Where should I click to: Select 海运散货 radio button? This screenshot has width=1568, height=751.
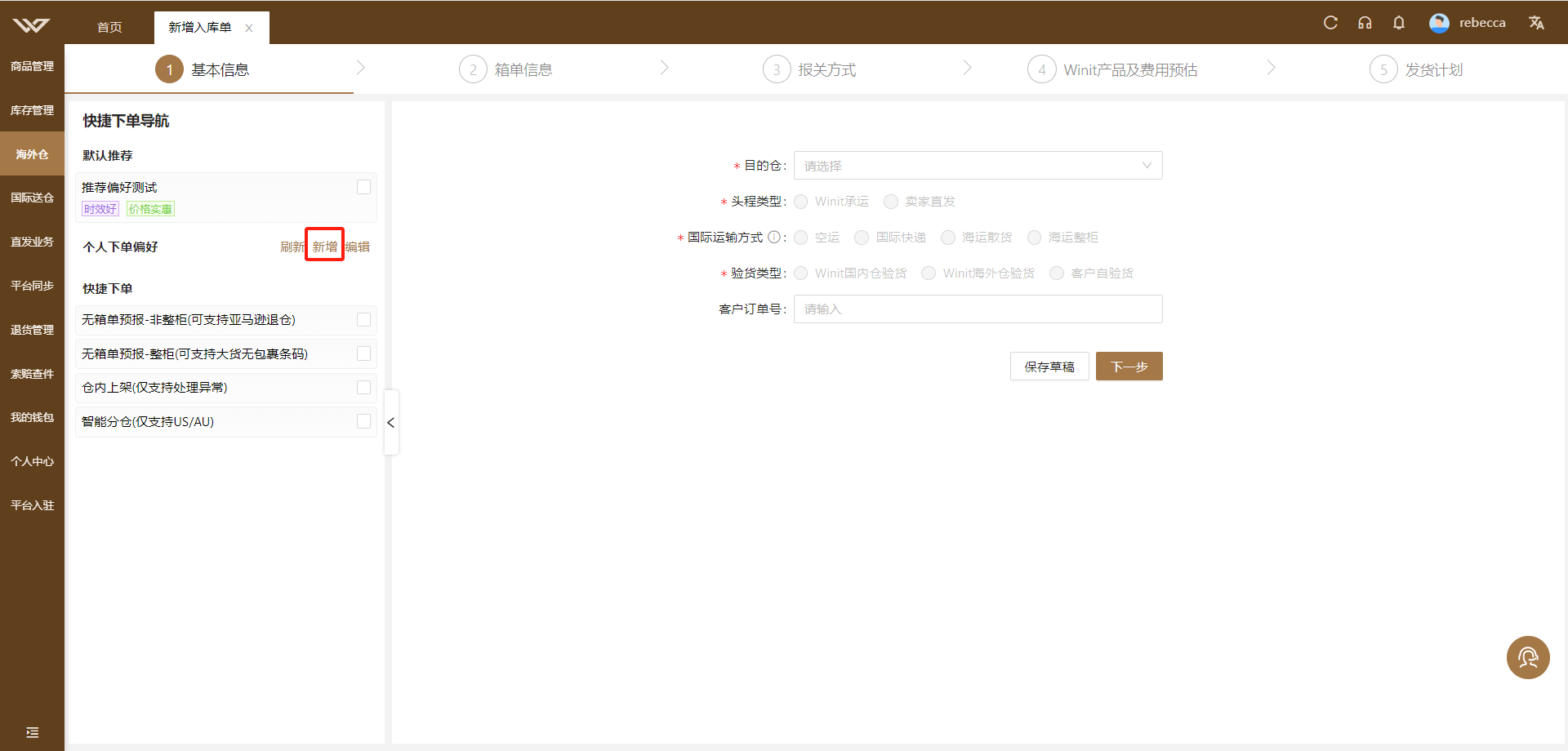coord(948,238)
